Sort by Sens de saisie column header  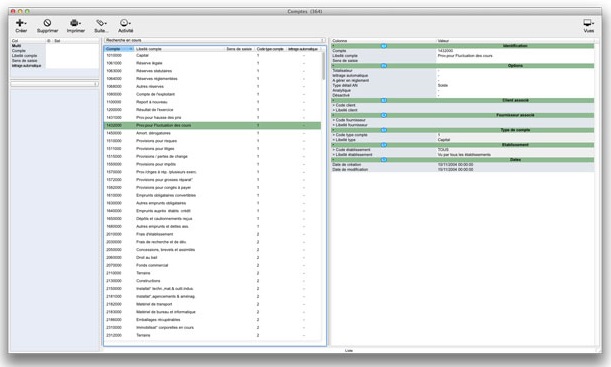tap(239, 49)
